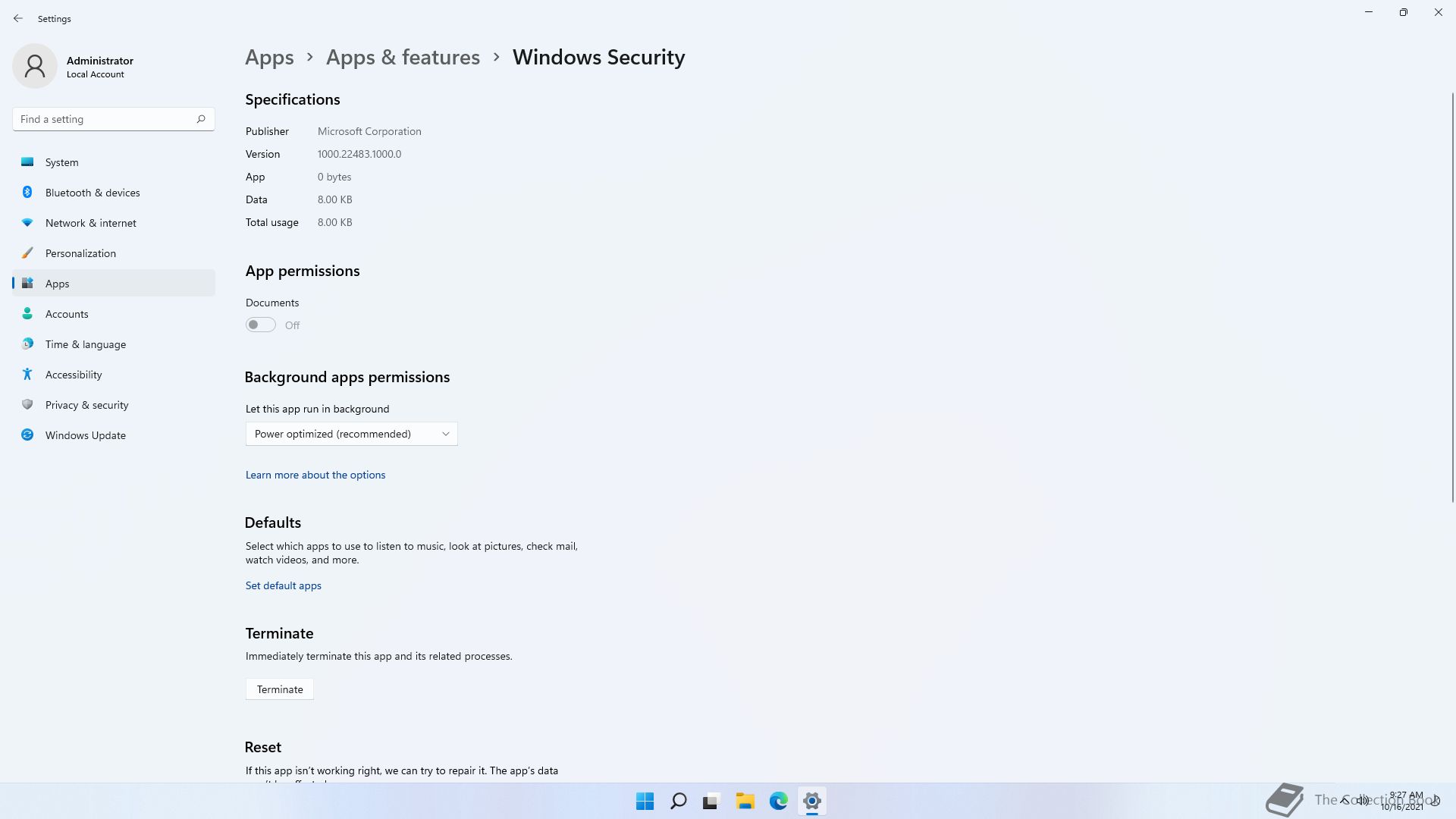Open Task View on taskbar
The height and width of the screenshot is (819, 1456).
711,801
